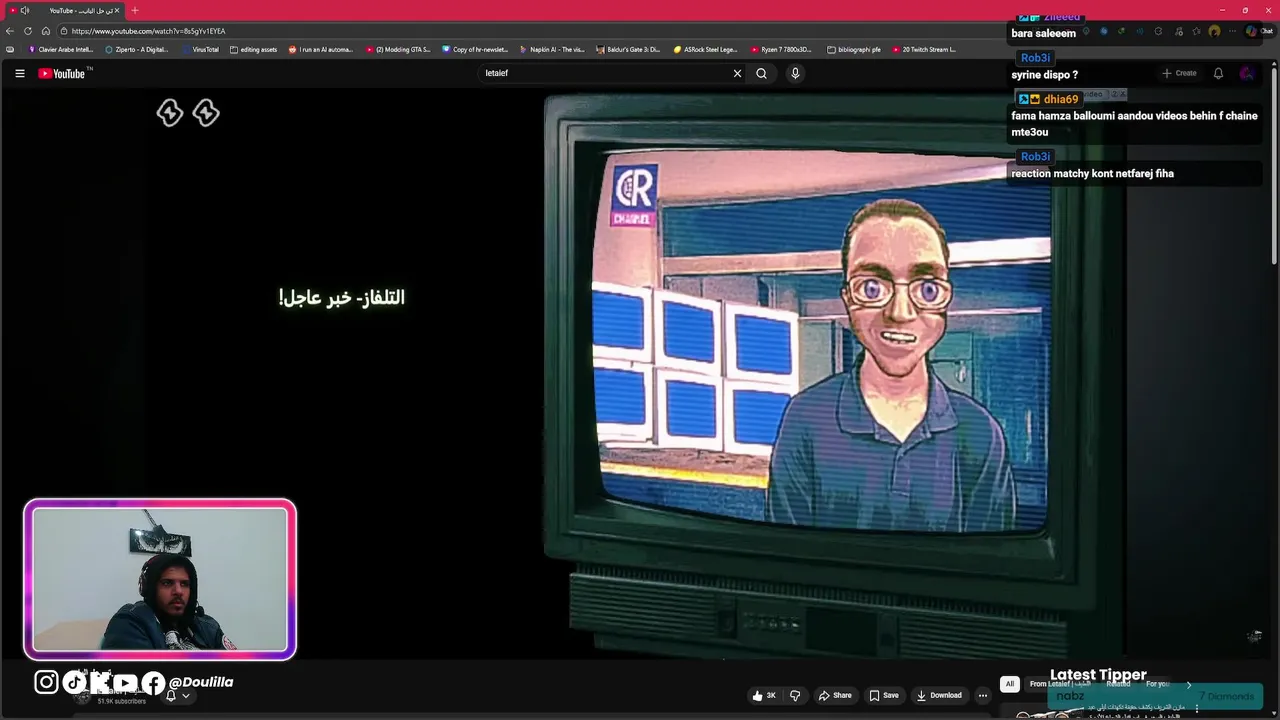Open the YouTube guide hamburger menu
Viewport: 1280px width, 720px height.
point(19,73)
